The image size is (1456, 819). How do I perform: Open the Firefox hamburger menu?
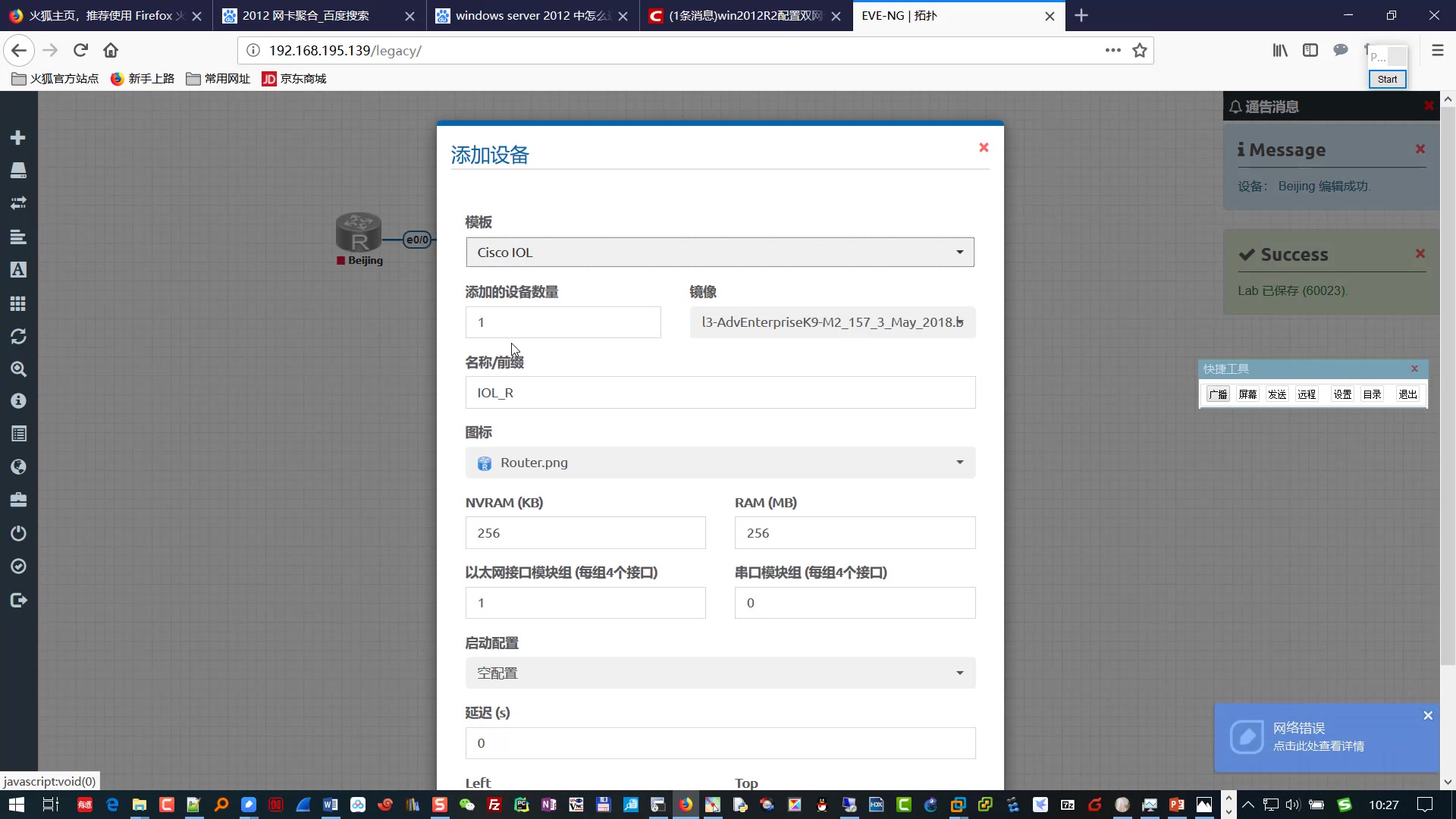pyautogui.click(x=1437, y=50)
